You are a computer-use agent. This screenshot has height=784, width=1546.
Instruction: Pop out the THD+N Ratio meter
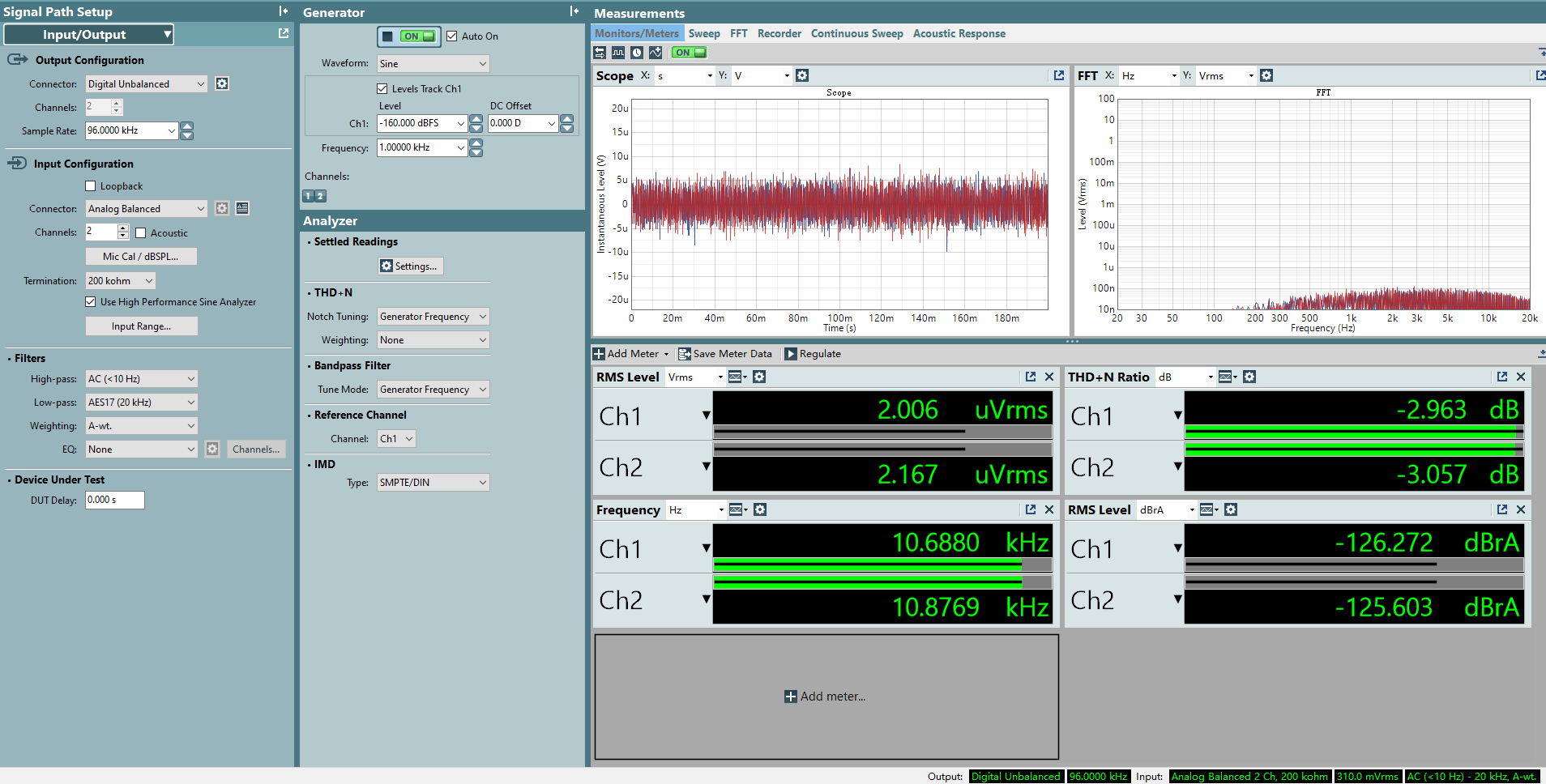(1502, 377)
